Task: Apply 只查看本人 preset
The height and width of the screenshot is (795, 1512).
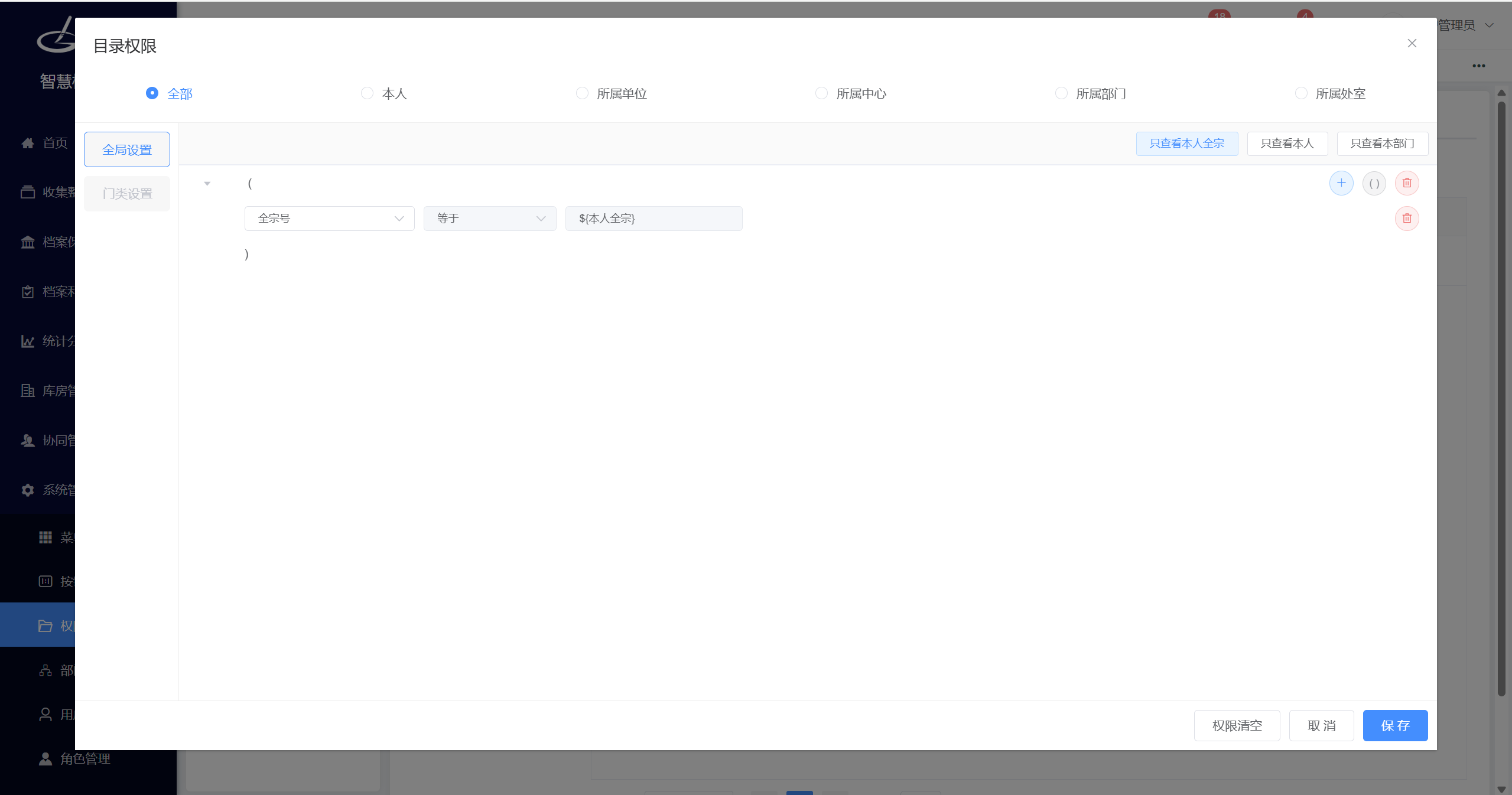Action: point(1287,144)
